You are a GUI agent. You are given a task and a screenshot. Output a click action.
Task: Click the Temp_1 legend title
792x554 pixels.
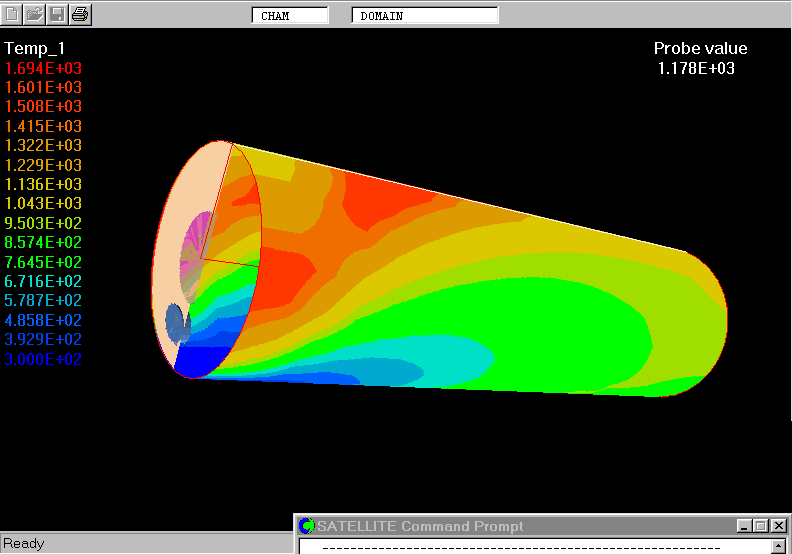click(35, 48)
